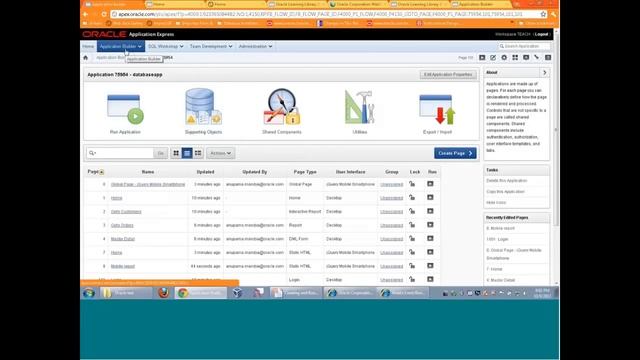Click the home breadcrumb icon
The height and width of the screenshot is (360, 640).
click(x=86, y=58)
